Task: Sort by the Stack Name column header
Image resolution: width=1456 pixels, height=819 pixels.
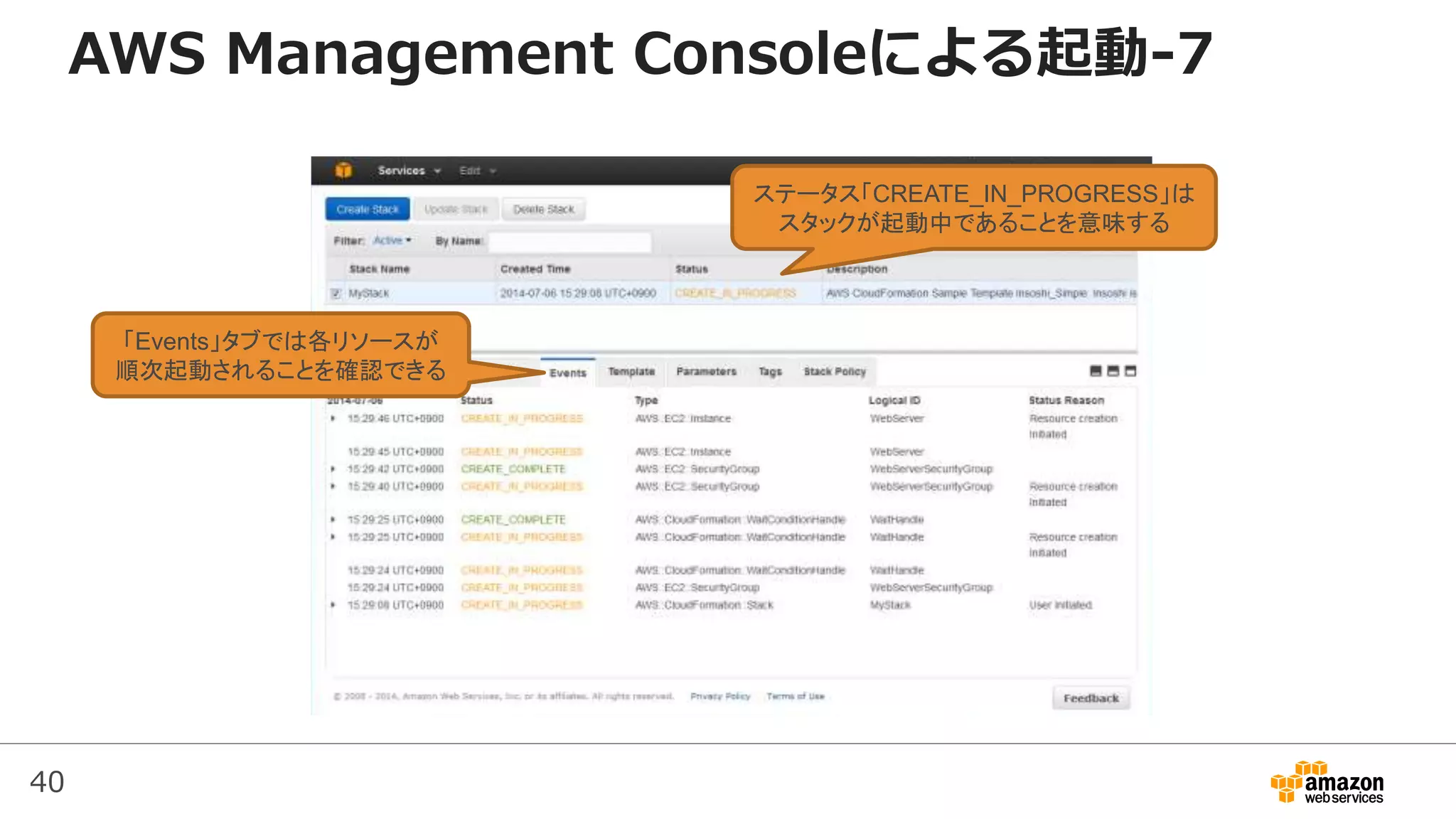Action: pyautogui.click(x=379, y=269)
